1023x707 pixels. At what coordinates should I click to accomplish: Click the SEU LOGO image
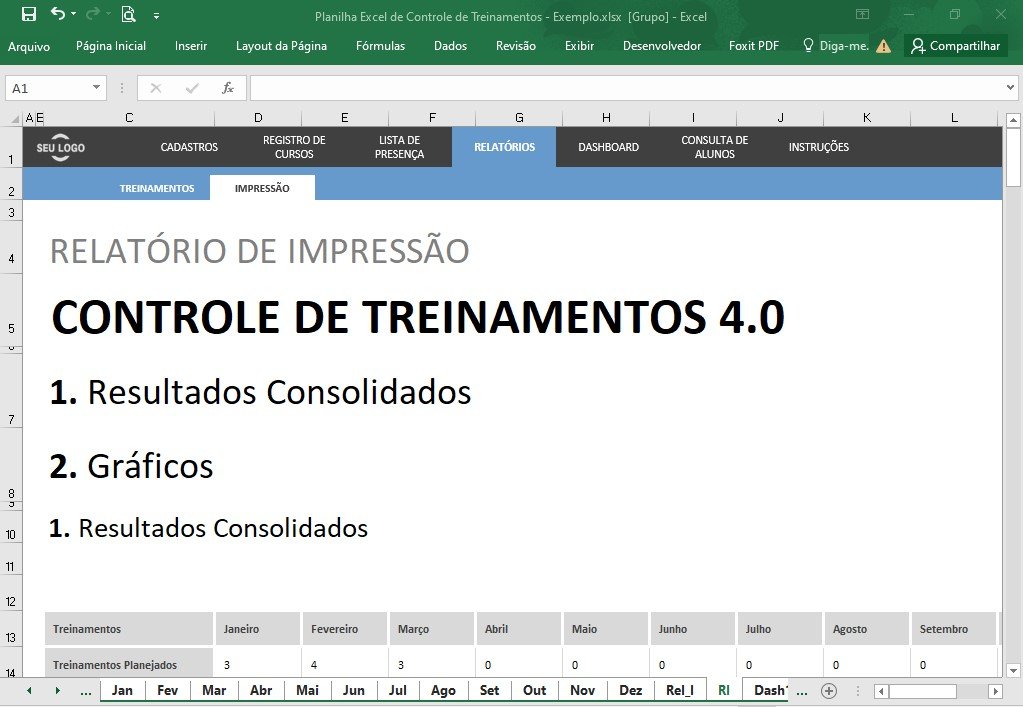click(61, 147)
